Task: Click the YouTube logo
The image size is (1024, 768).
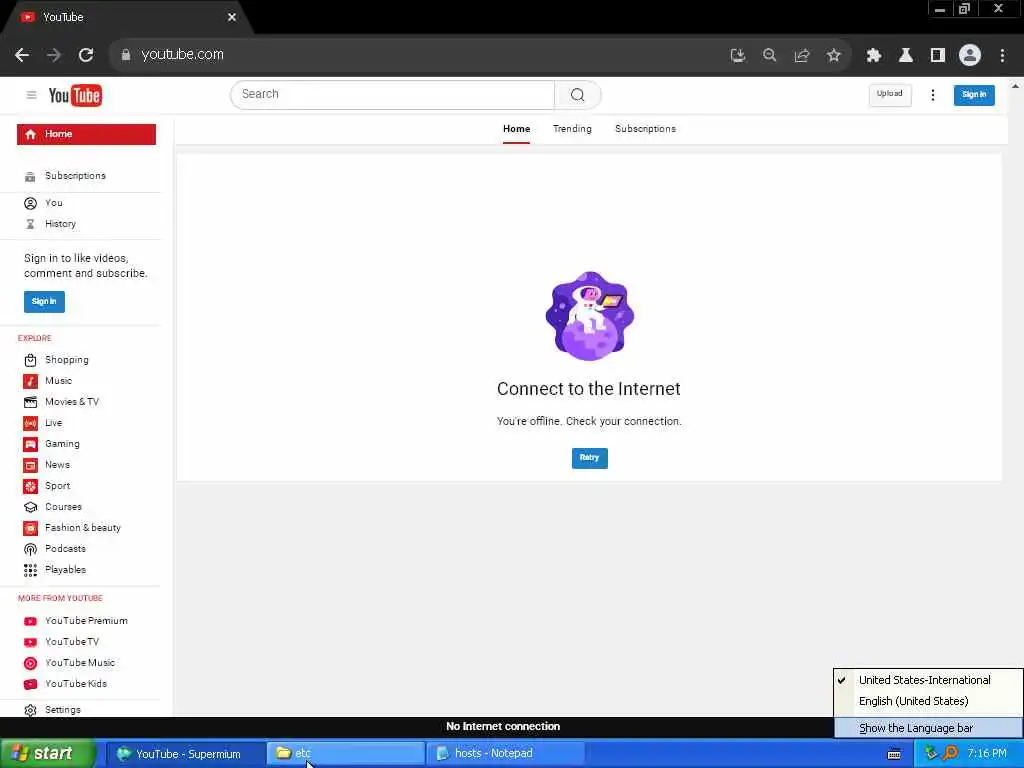Action: point(75,95)
